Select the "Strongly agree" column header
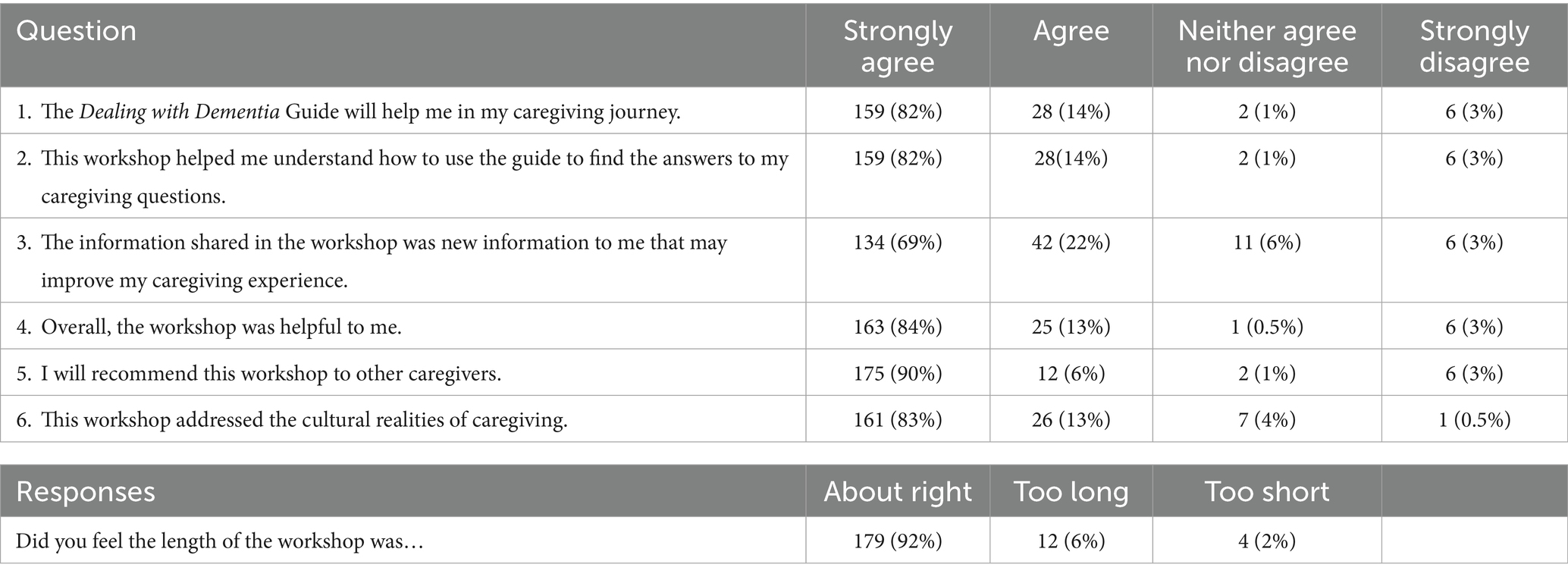The image size is (1568, 577). 898,46
